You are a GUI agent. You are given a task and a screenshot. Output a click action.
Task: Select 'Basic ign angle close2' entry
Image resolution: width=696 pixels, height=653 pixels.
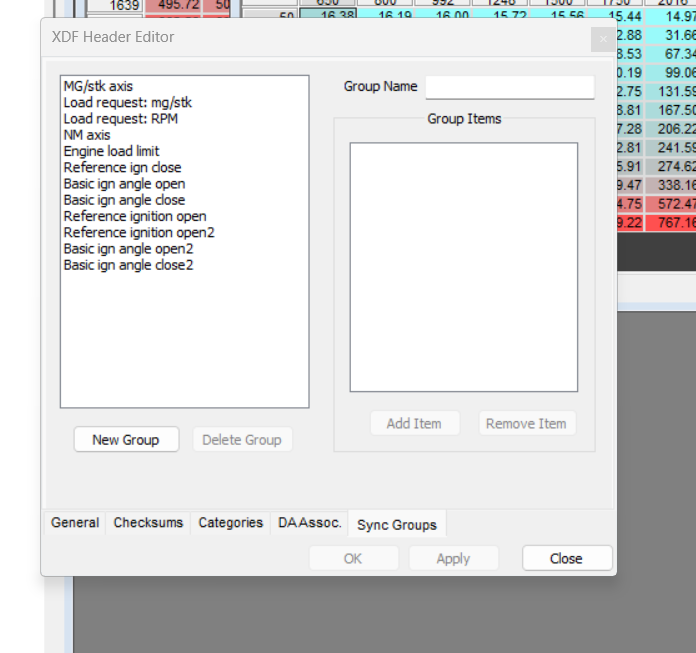tap(128, 265)
